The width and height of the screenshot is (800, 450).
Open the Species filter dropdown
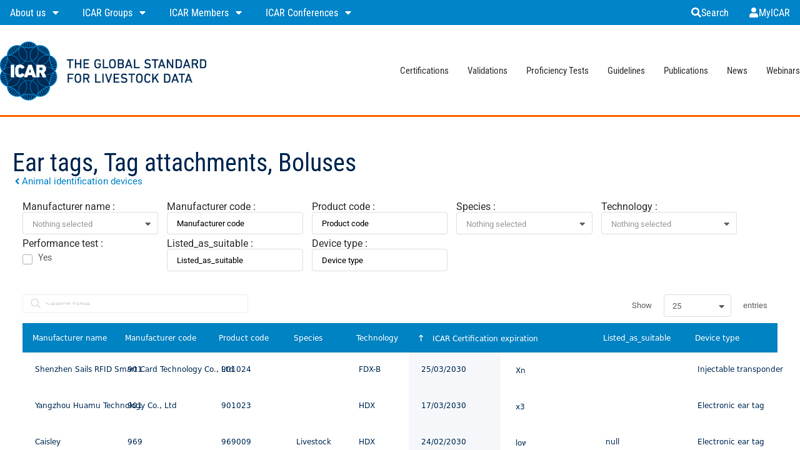[524, 223]
